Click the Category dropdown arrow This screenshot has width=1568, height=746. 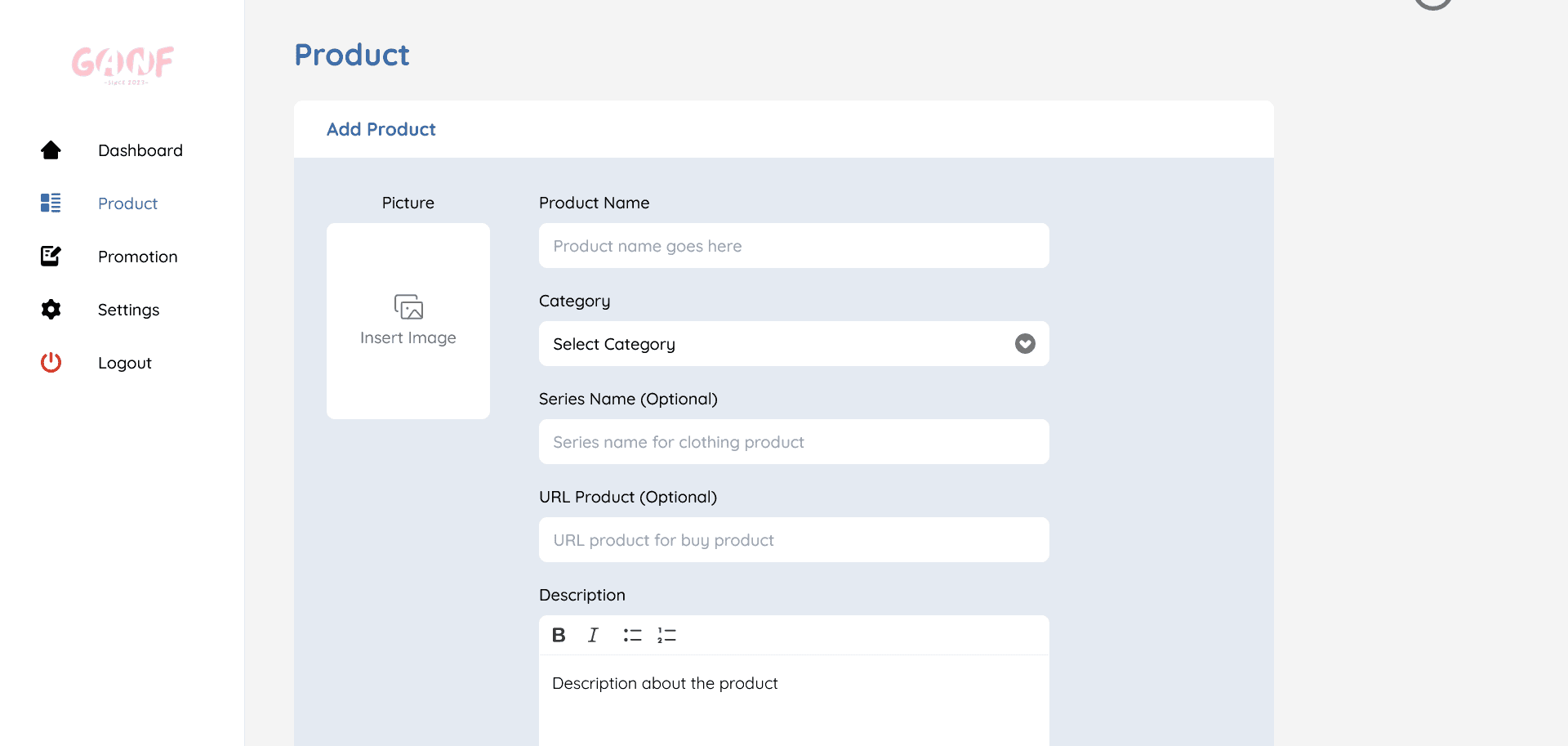pyautogui.click(x=1025, y=344)
